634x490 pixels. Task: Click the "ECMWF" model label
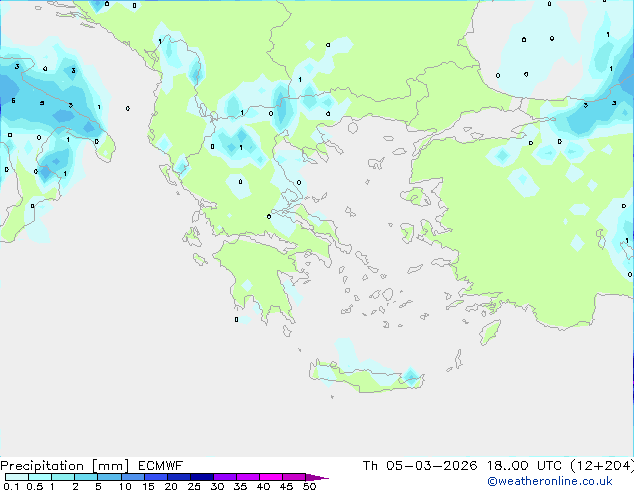coord(161,466)
